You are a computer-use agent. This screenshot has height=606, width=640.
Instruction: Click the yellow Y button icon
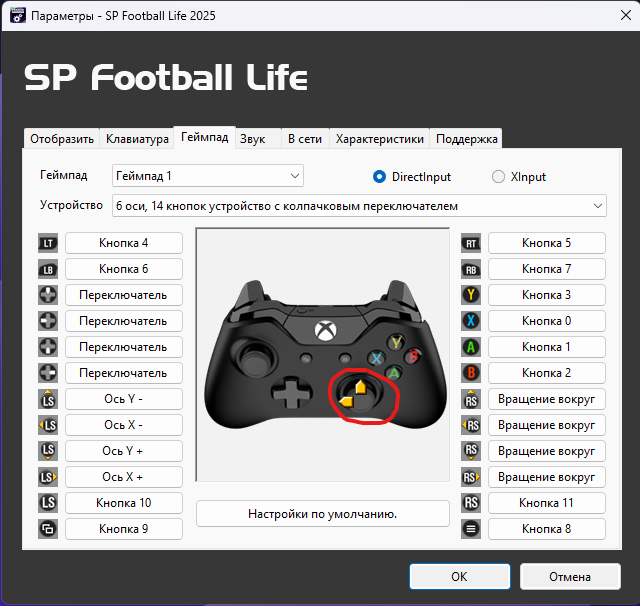point(471,295)
